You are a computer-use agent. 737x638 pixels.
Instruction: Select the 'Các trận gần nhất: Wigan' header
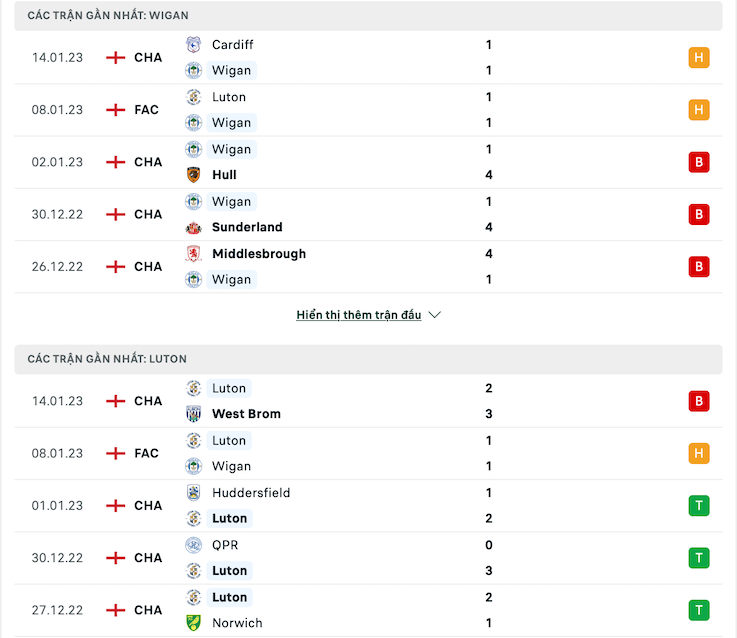click(x=368, y=16)
